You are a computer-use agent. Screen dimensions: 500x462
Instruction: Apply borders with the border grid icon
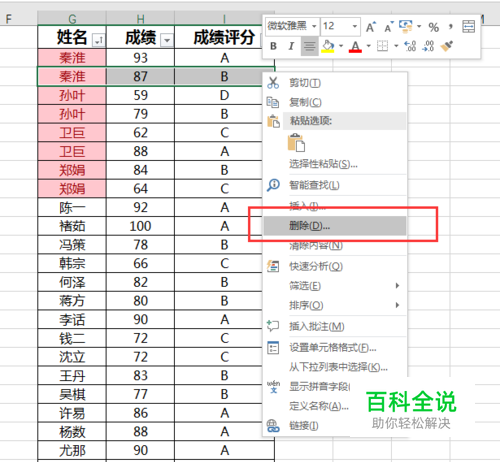[382, 46]
